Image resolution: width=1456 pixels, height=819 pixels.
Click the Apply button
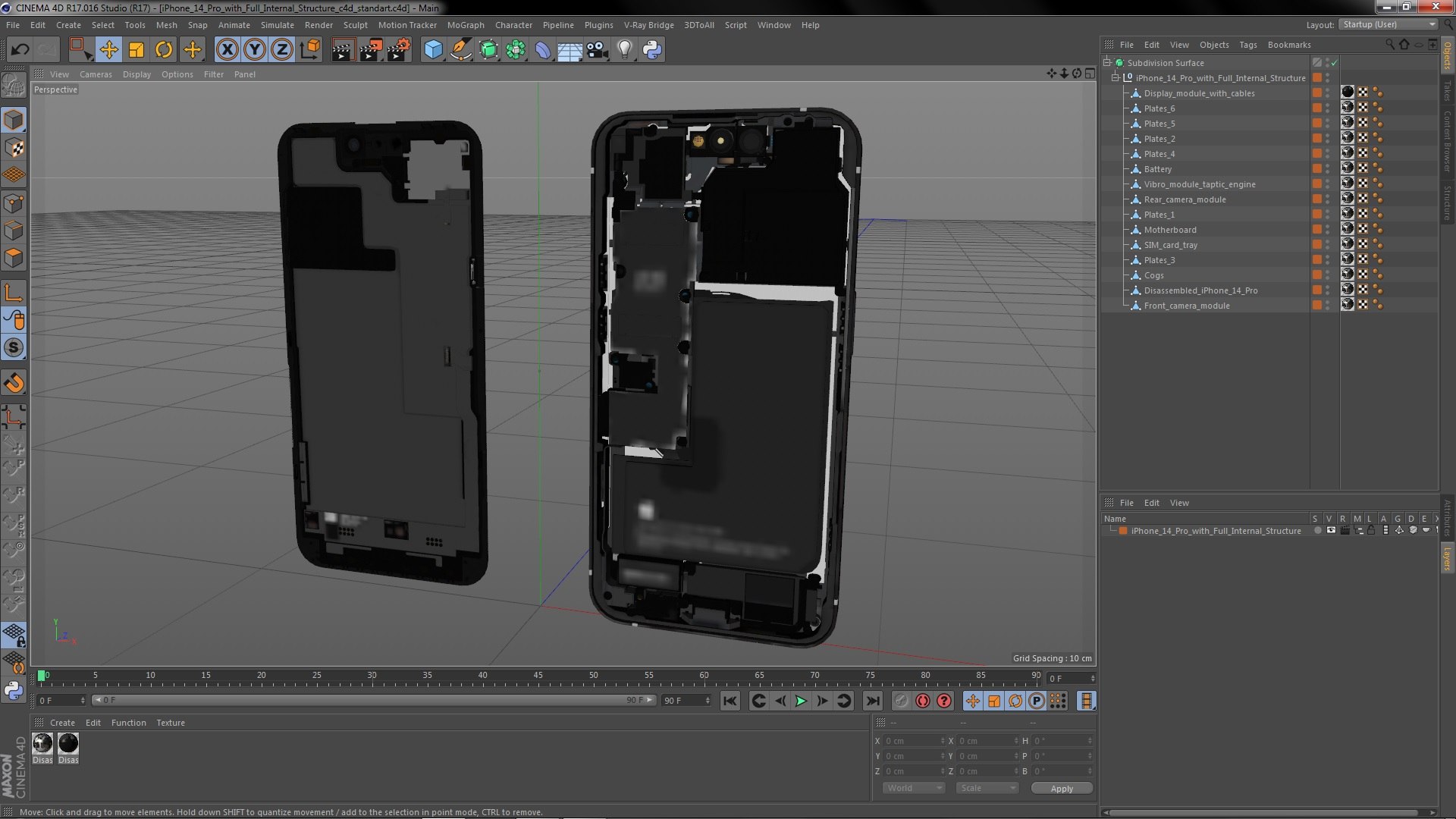pyautogui.click(x=1062, y=789)
